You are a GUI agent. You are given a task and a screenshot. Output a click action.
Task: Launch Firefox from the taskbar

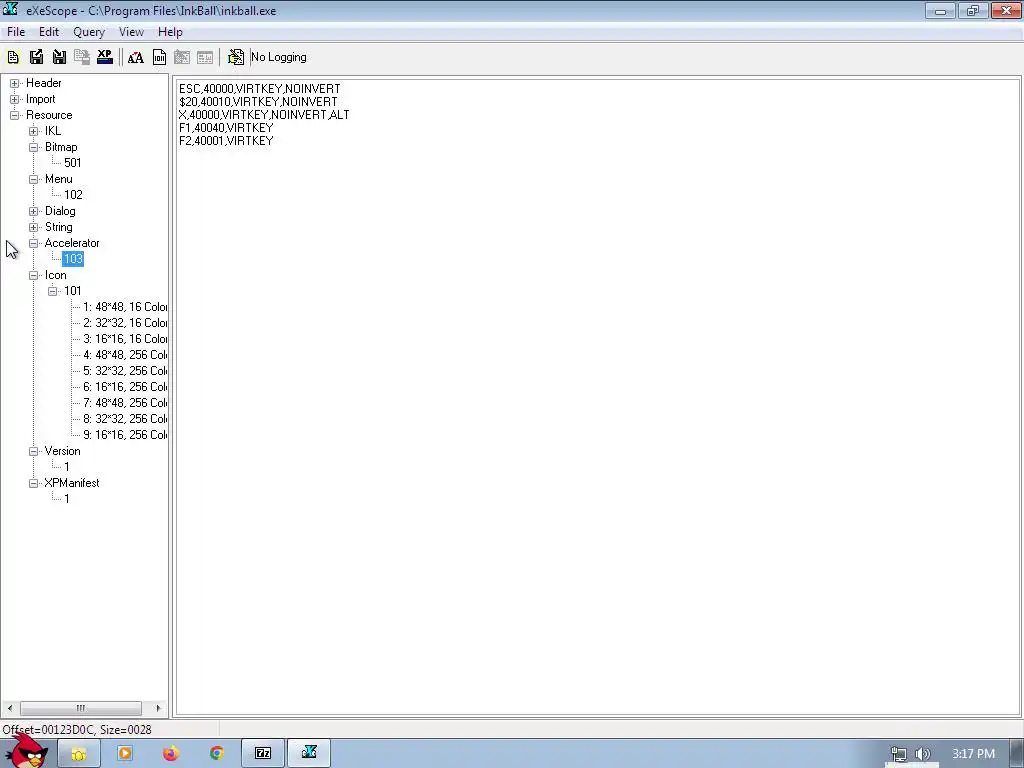[x=171, y=754]
